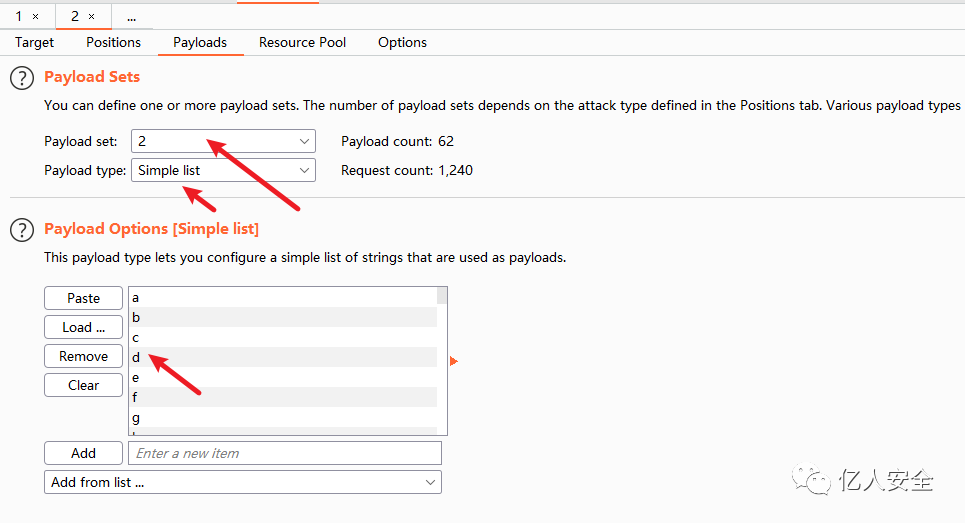Screen dimensions: 965x523
Task: Switch to the Target tab
Action: (34, 42)
